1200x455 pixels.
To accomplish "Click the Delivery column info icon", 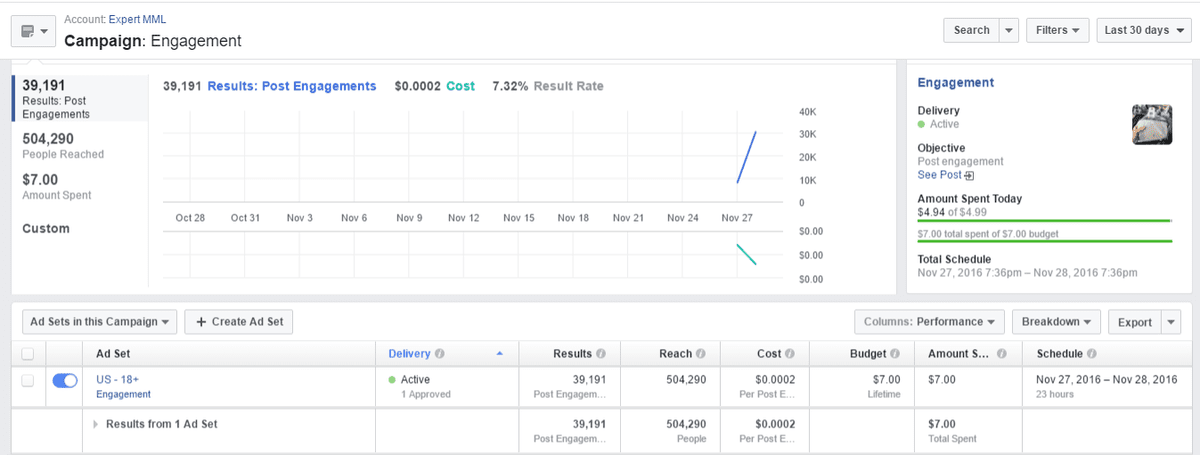I will pyautogui.click(x=440, y=354).
